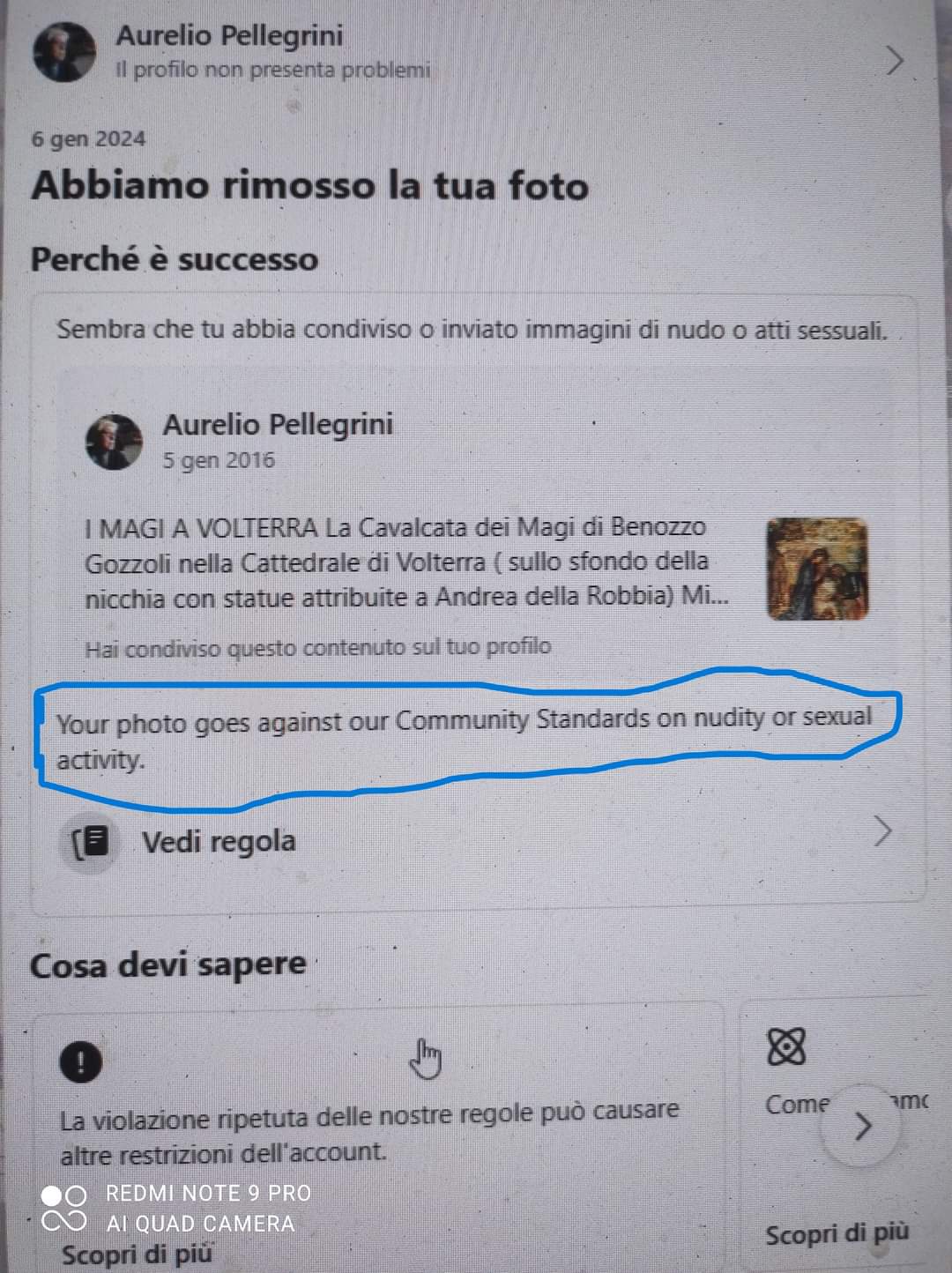The height and width of the screenshot is (1273, 952).
Task: Click the 5 gen 2016 post date
Action: coord(219,460)
